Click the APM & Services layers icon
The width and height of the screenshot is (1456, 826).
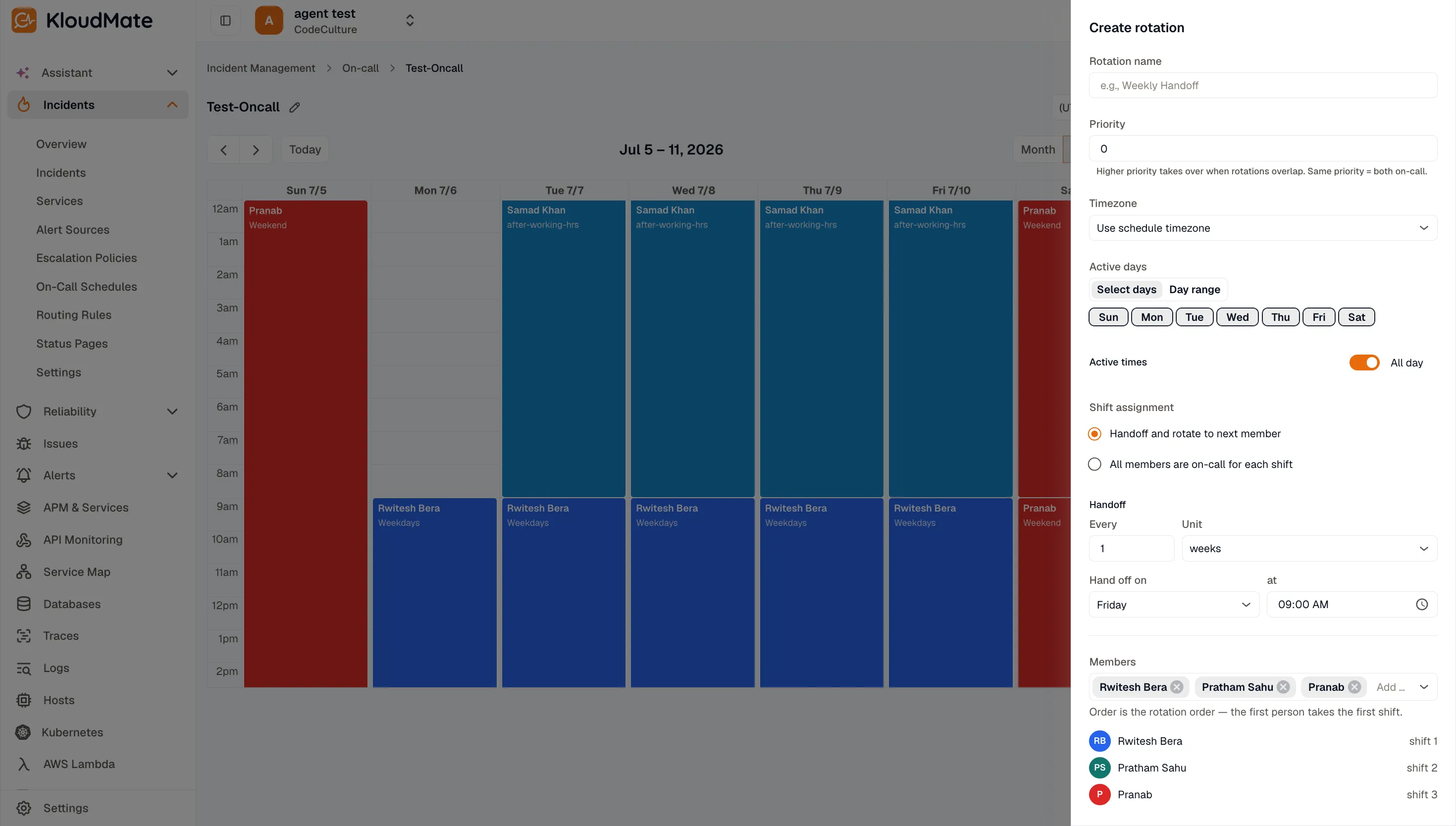(x=23, y=508)
